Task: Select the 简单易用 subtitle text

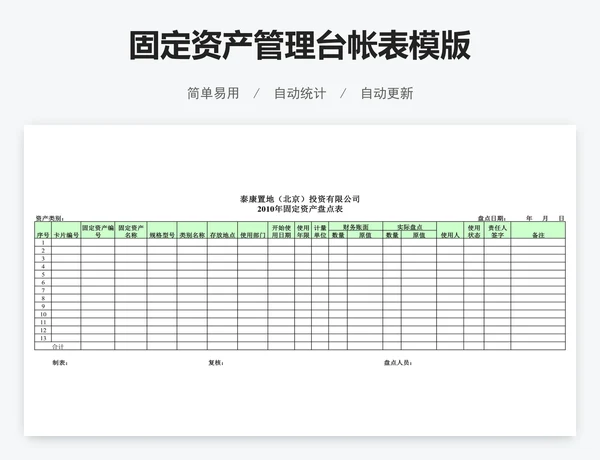Action: point(213,93)
